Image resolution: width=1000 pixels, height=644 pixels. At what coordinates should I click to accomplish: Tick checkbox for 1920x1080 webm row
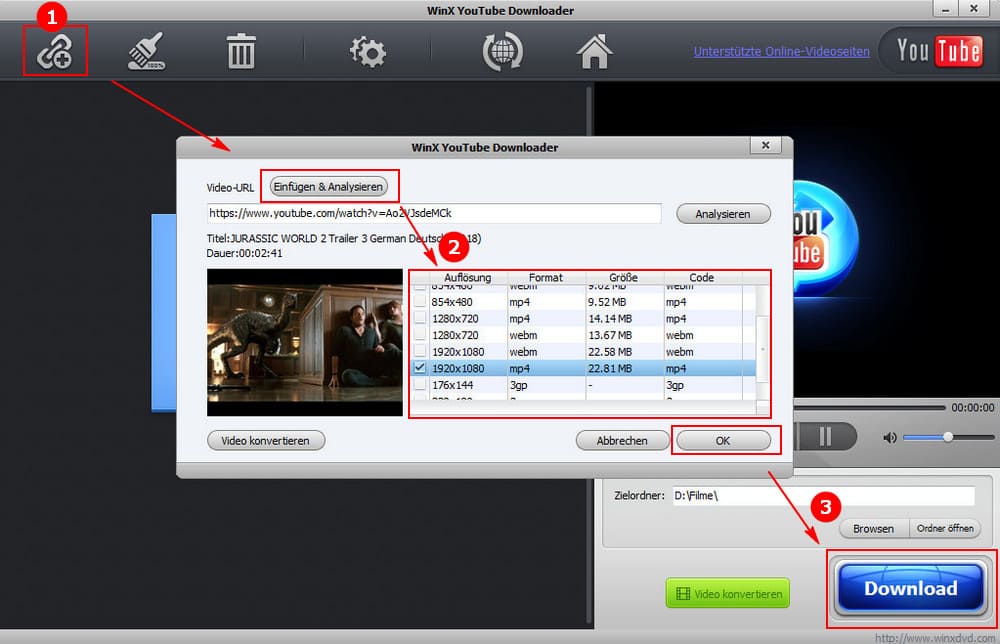point(420,351)
